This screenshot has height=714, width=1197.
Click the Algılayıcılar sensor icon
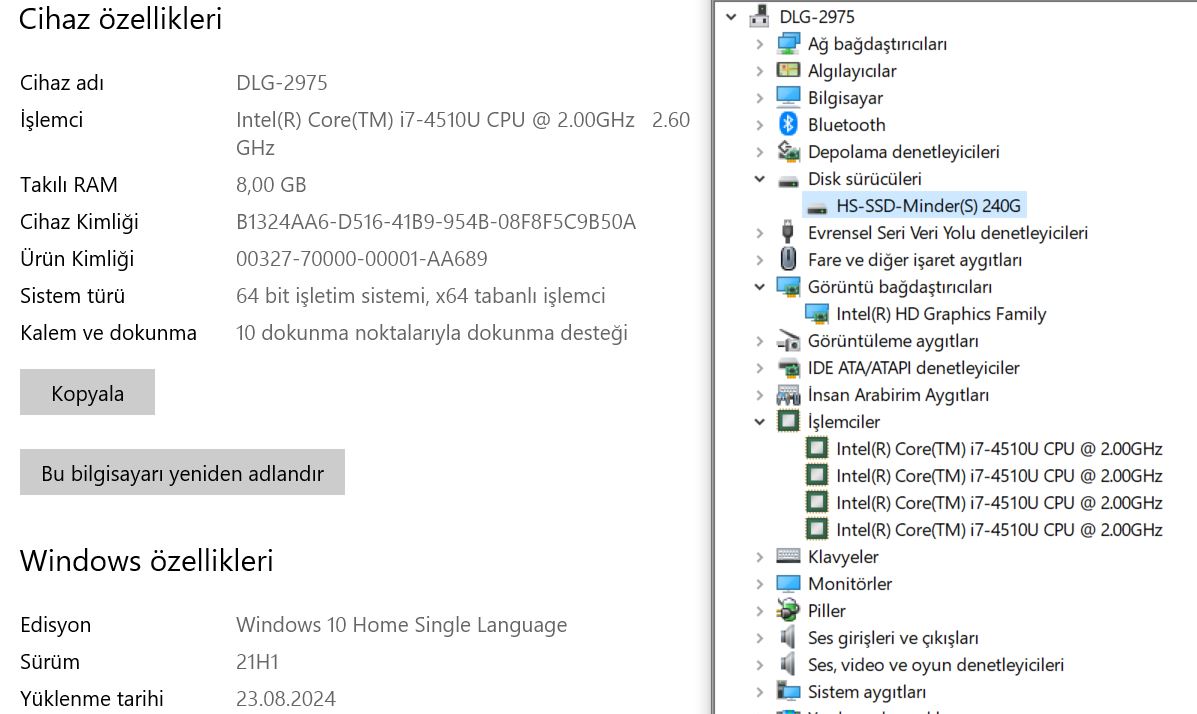pyautogui.click(x=788, y=70)
